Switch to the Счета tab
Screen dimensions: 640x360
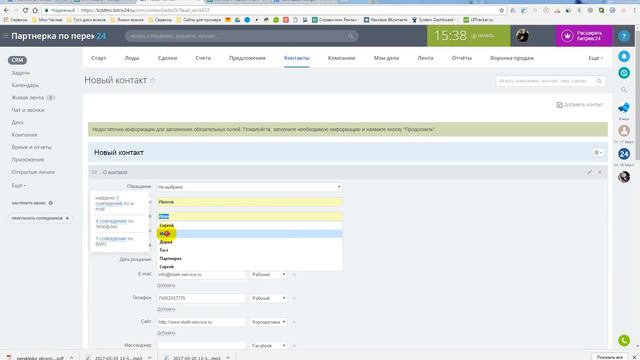[x=203, y=58]
